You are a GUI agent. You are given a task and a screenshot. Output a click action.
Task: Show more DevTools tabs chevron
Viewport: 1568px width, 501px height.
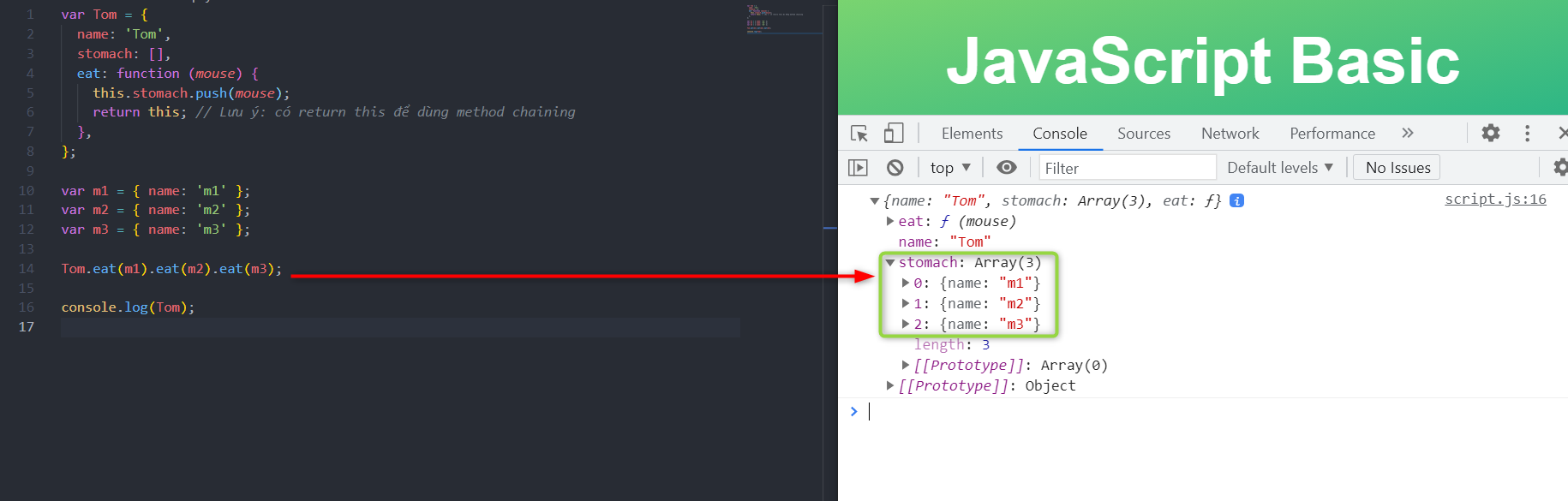pos(1407,133)
